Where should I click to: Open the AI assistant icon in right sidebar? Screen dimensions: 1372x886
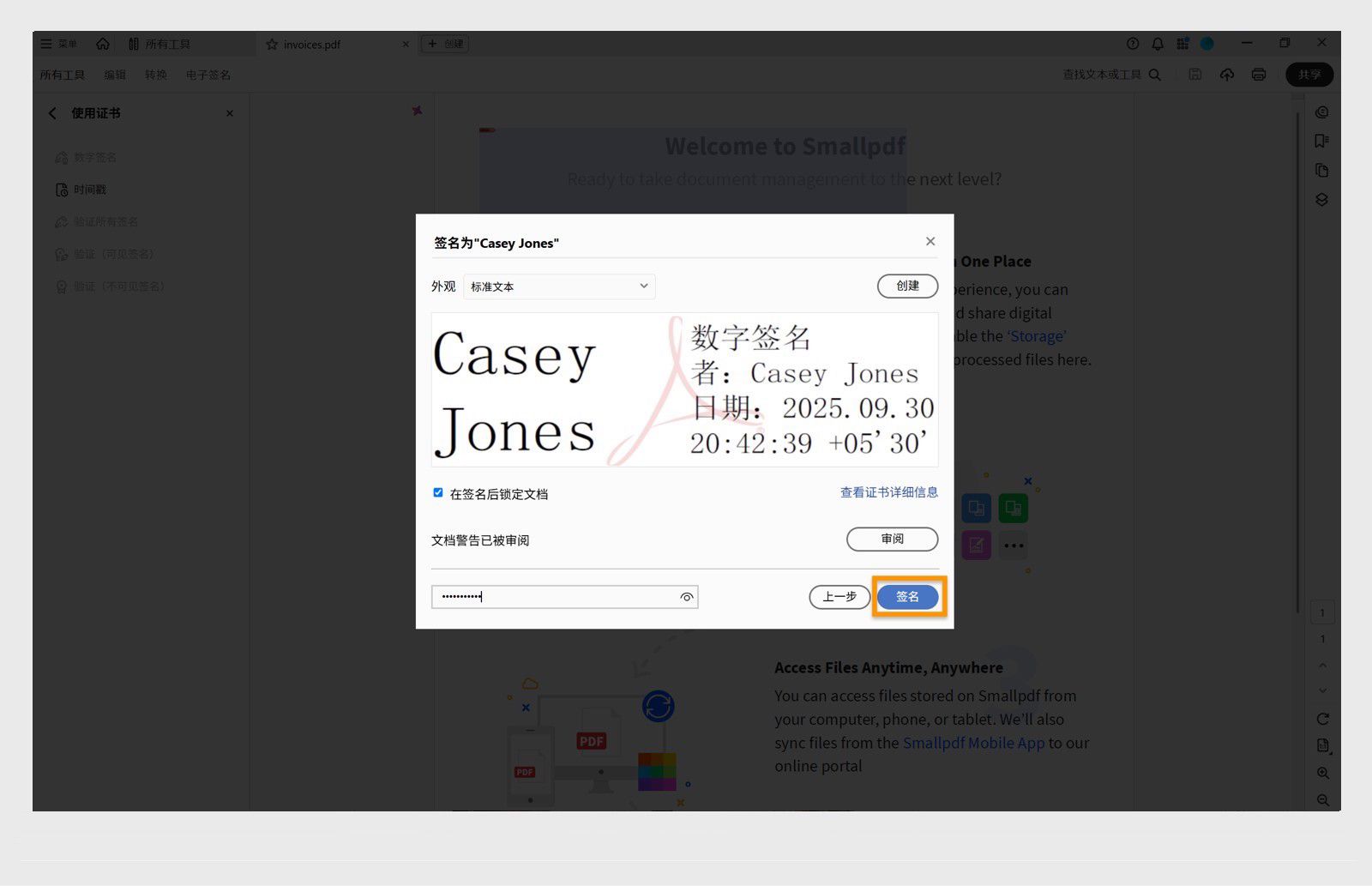(x=1322, y=112)
